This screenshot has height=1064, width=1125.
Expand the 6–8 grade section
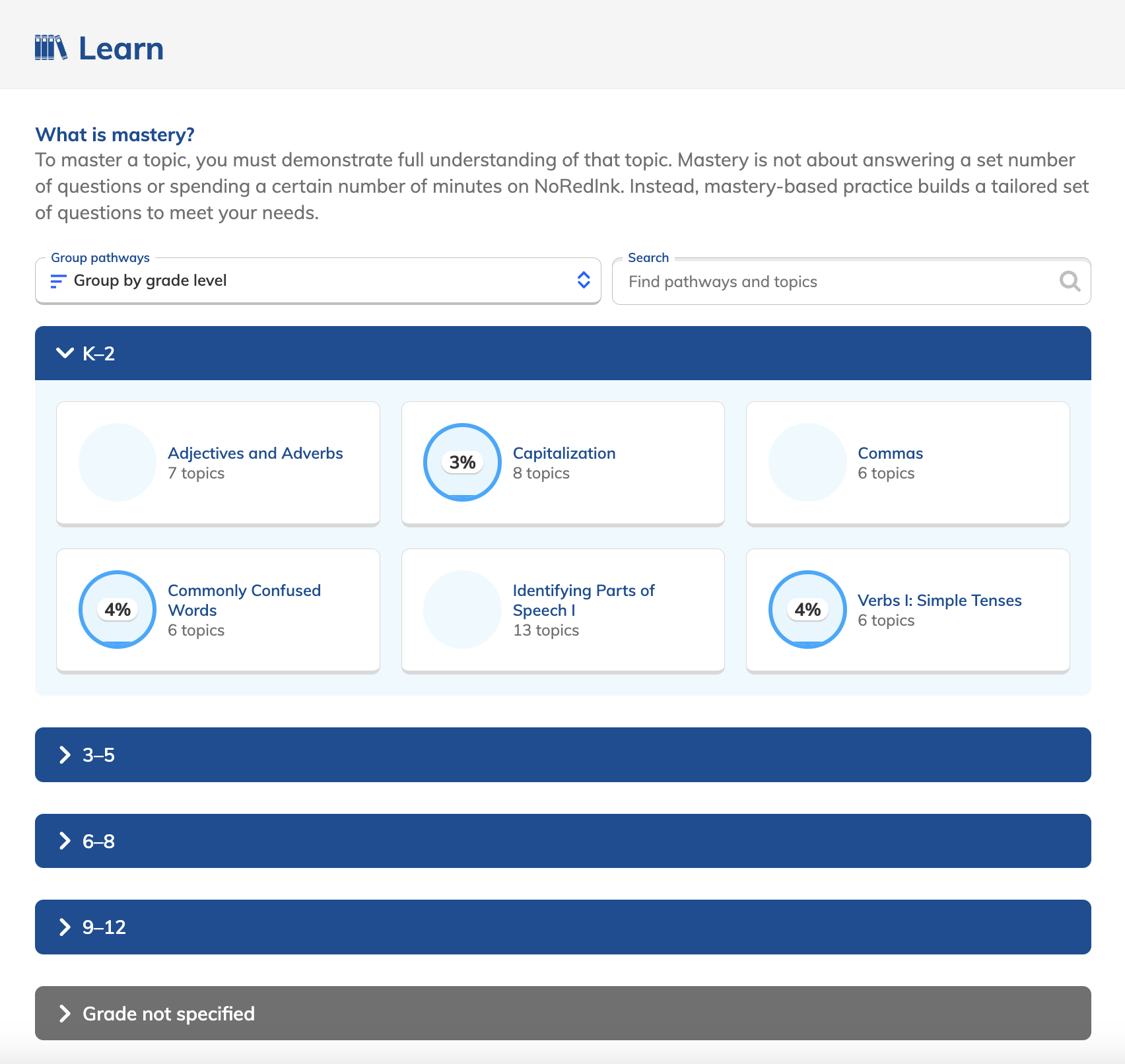[563, 841]
